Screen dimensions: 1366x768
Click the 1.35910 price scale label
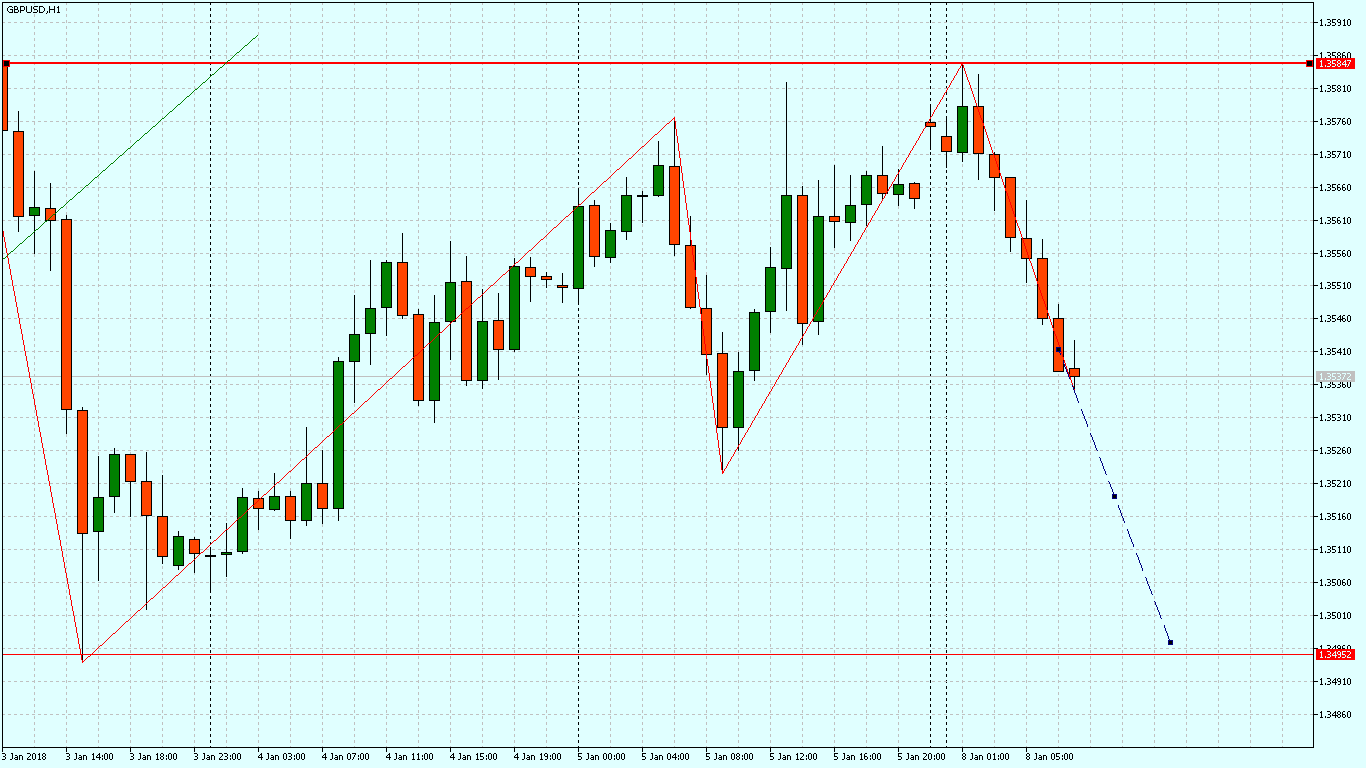pyautogui.click(x=1337, y=22)
